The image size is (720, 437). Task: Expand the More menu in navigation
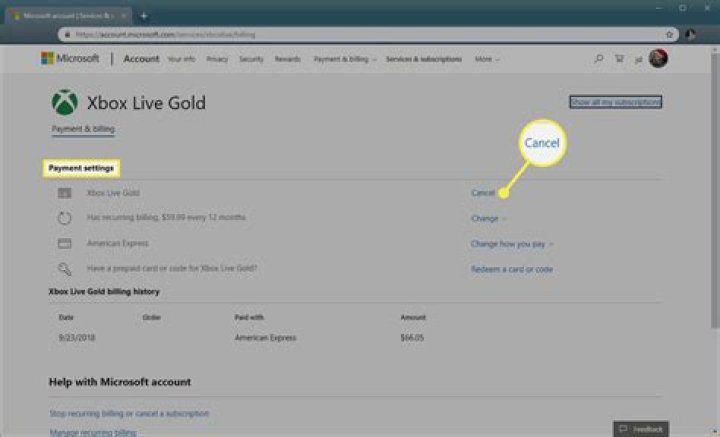487,59
